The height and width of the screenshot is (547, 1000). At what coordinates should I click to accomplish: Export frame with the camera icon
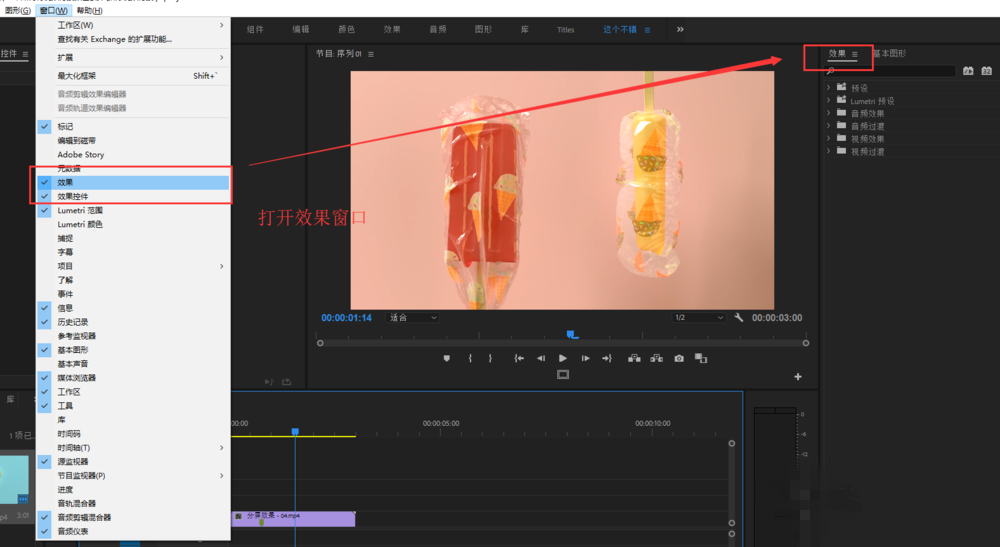pyautogui.click(x=679, y=358)
